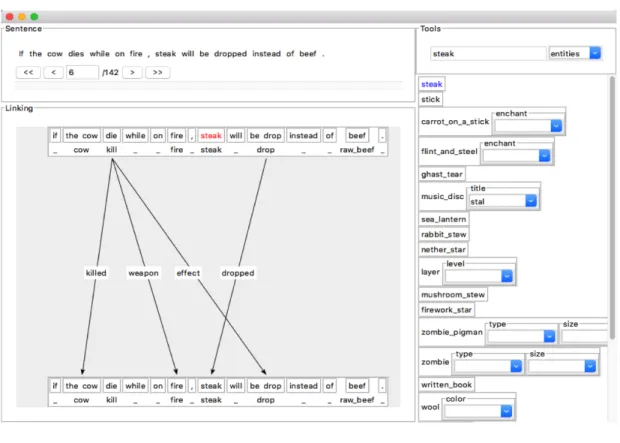Screen dimensions: 620x443
Task: Open the layer level dropdown
Action: coord(479,276)
